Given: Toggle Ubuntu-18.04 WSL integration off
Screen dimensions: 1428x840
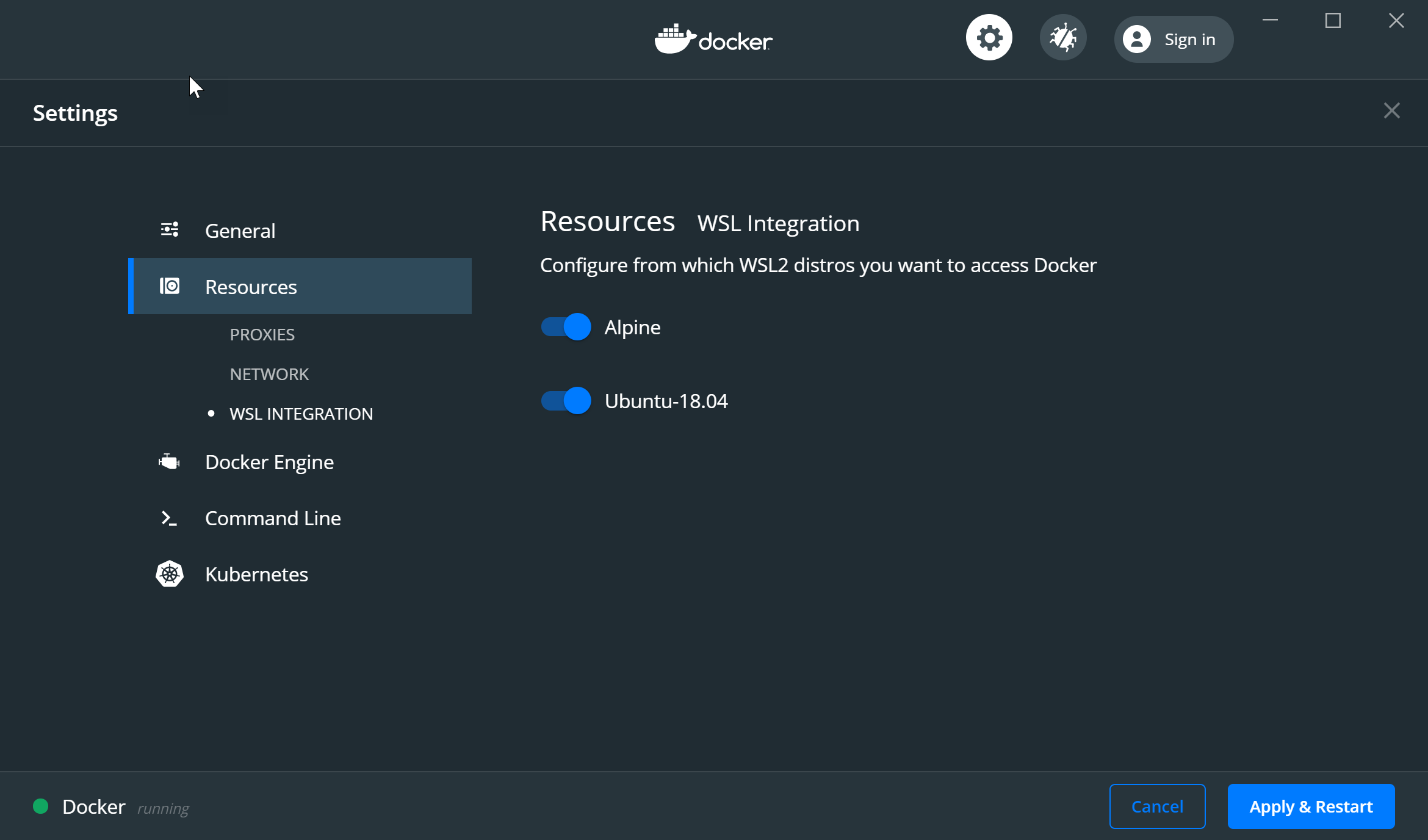Looking at the screenshot, I should pyautogui.click(x=566, y=401).
